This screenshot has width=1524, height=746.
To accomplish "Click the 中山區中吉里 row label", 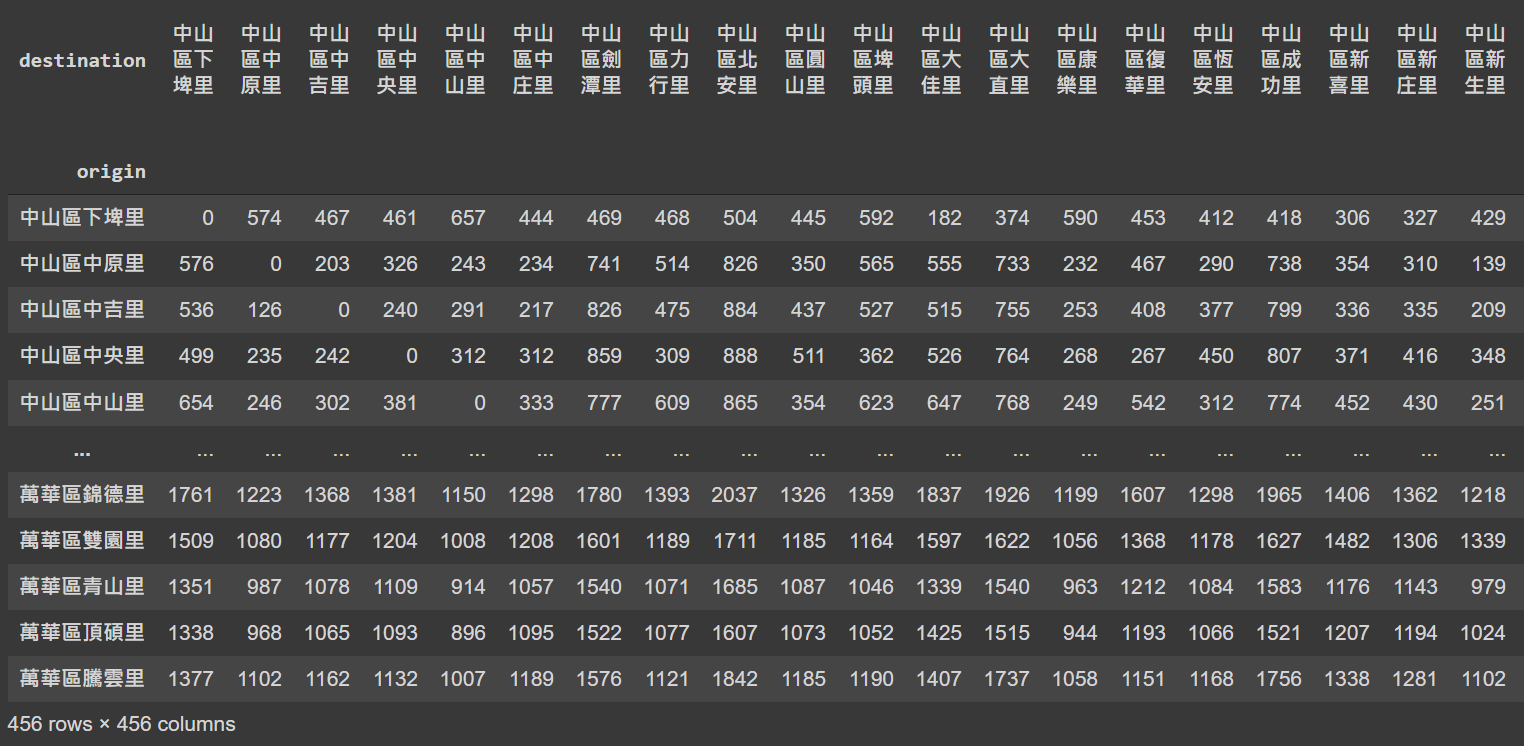I will tap(82, 309).
